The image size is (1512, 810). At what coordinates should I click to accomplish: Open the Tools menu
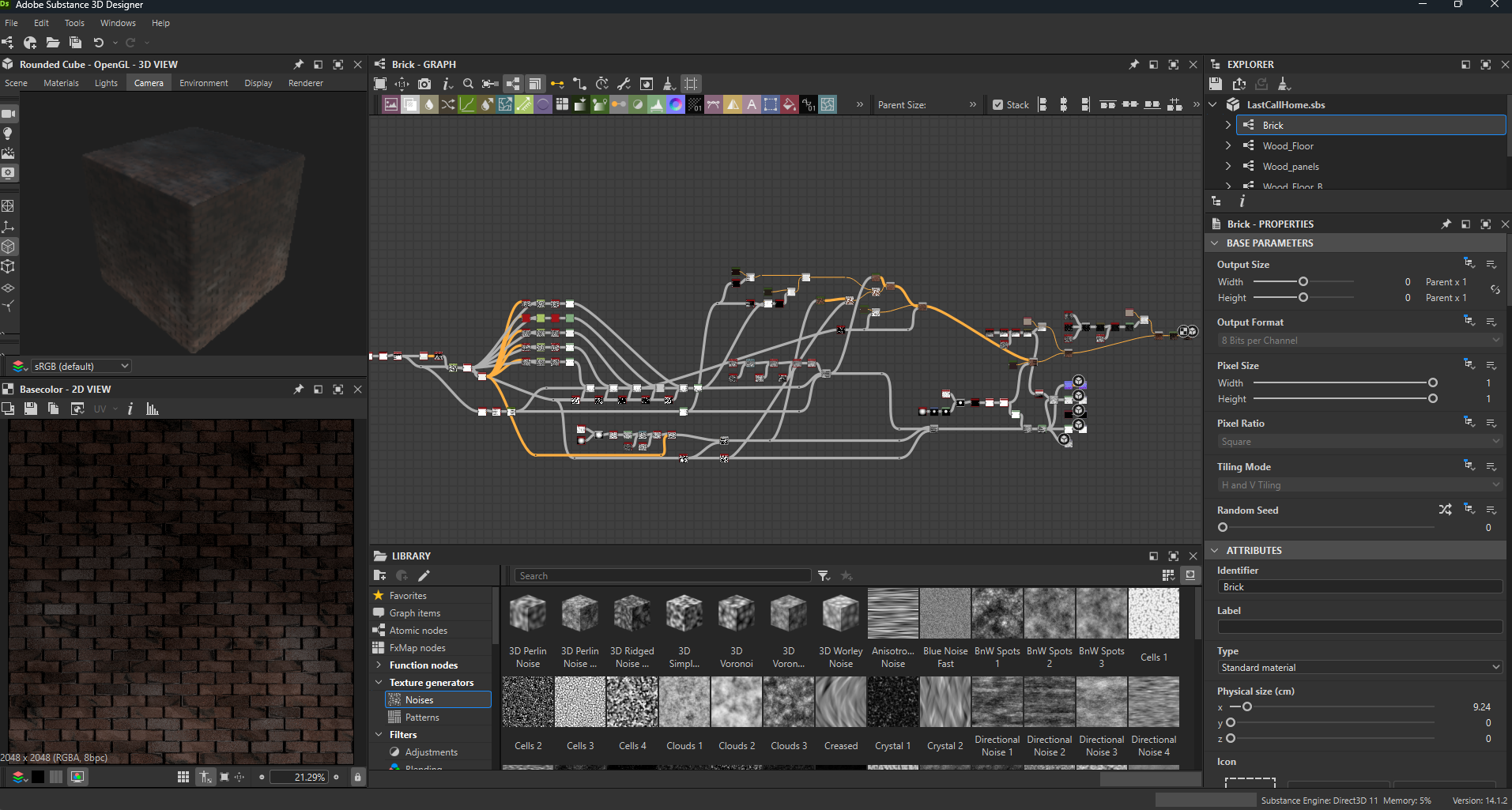[74, 23]
